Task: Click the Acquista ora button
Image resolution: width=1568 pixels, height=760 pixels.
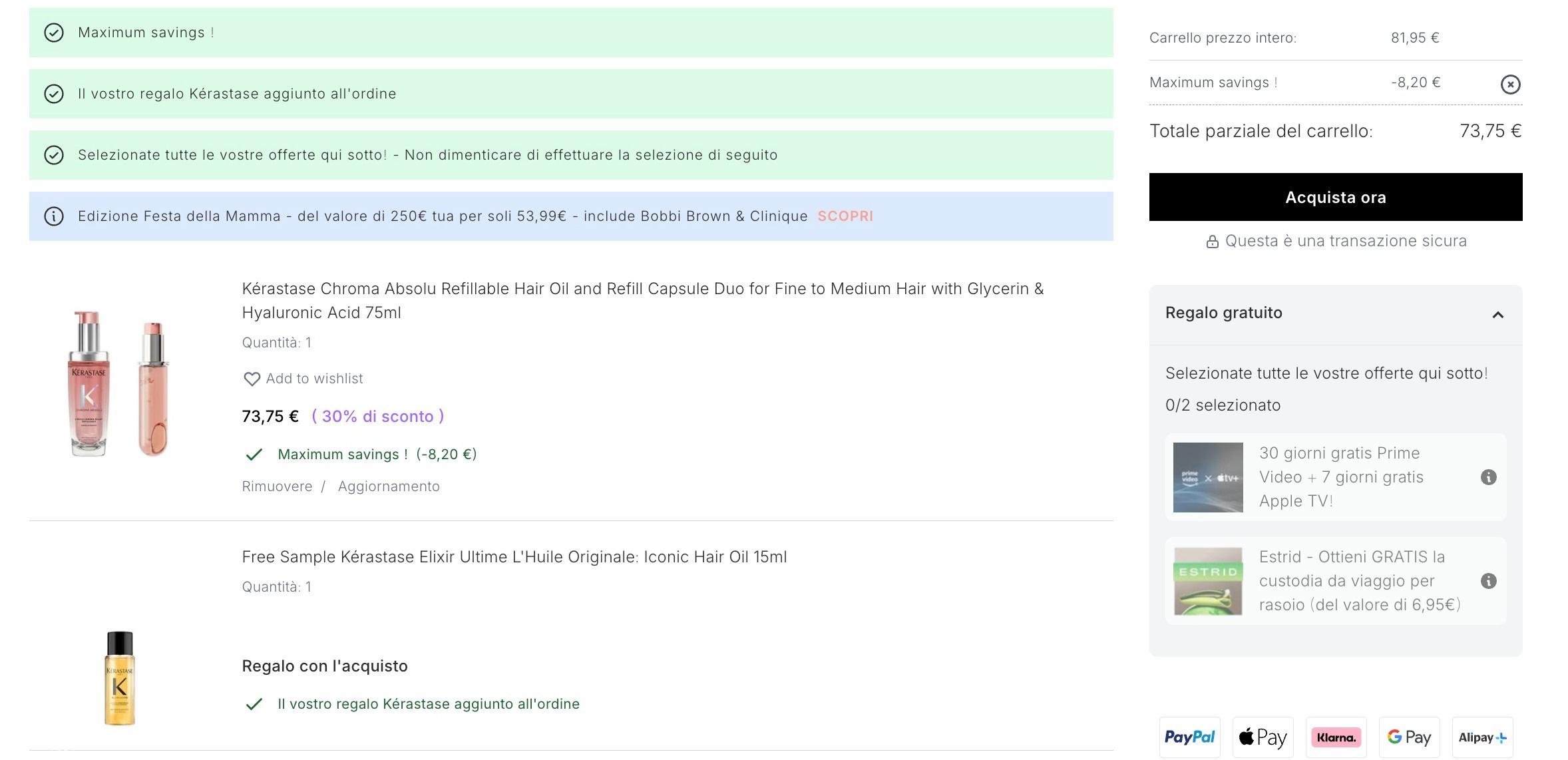Action: 1335,197
